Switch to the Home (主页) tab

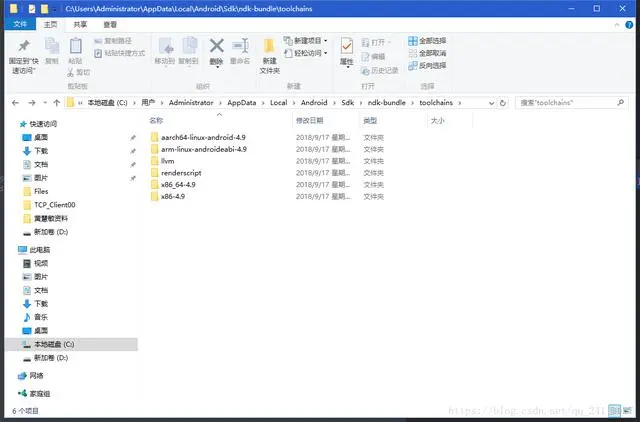click(51, 24)
